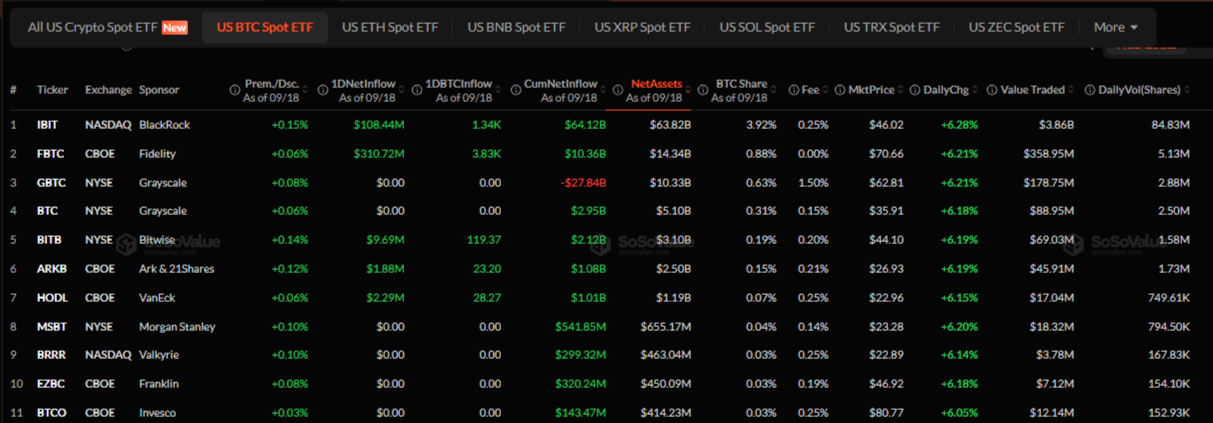This screenshot has height=423, width=1213.
Task: Click the Exchange column header
Action: (x=108, y=90)
